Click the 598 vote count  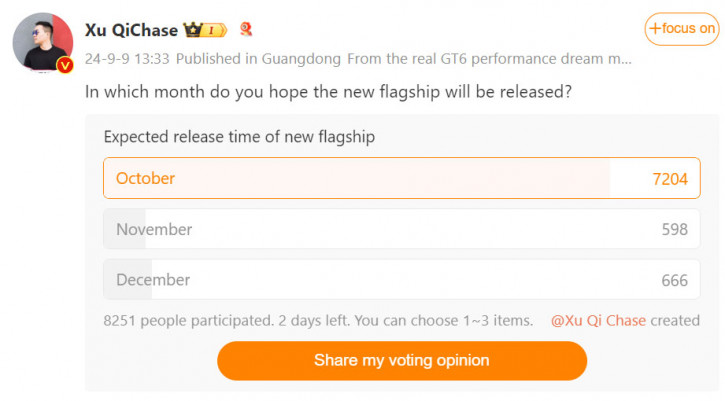pos(675,229)
